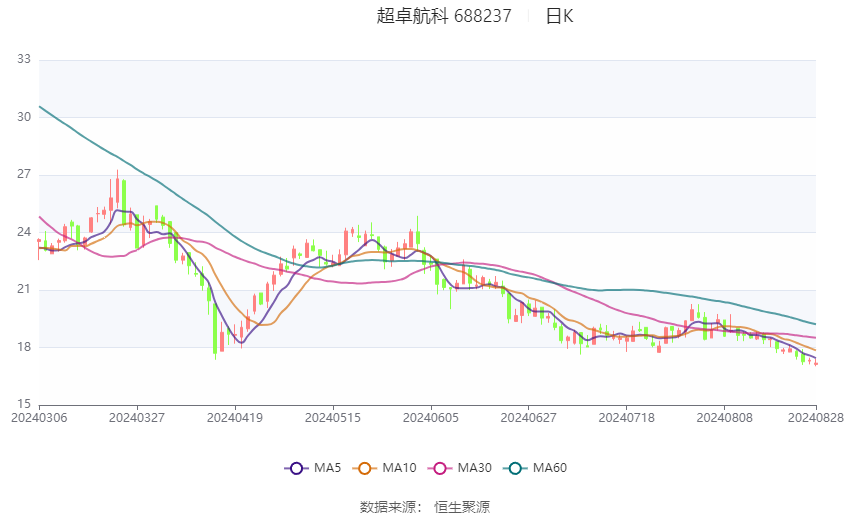The height and width of the screenshot is (517, 850).
Task: Toggle the MA5 legend series
Action: (313, 468)
